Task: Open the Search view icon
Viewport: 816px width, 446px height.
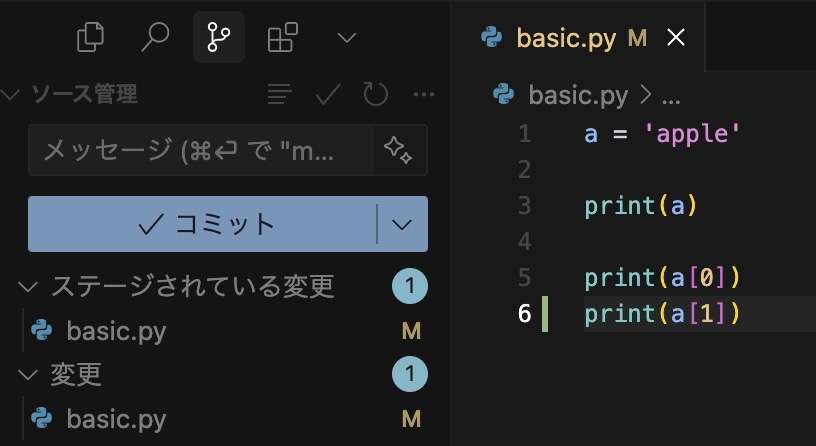Action: tap(155, 37)
